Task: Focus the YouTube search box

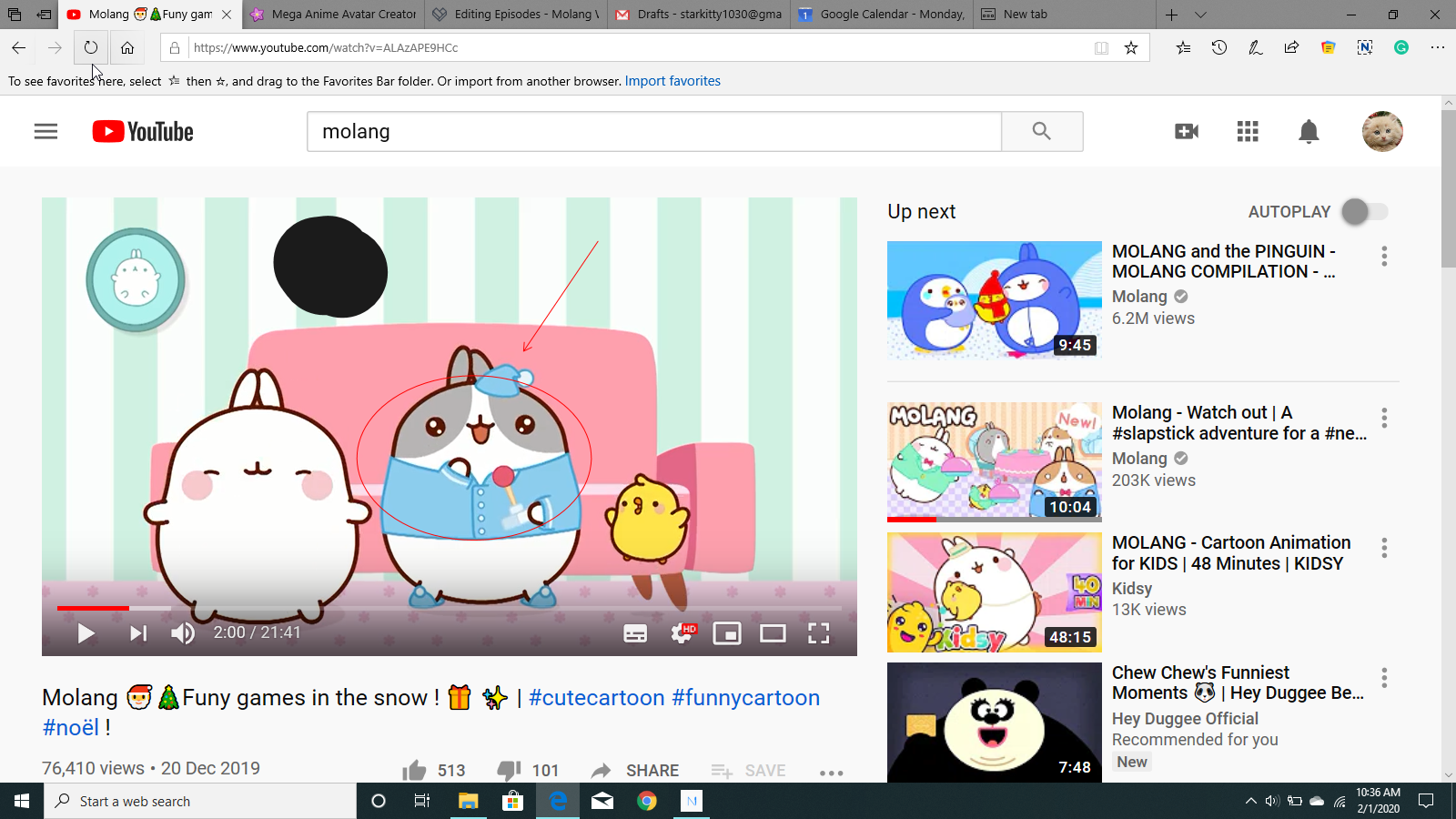Action: click(x=654, y=132)
